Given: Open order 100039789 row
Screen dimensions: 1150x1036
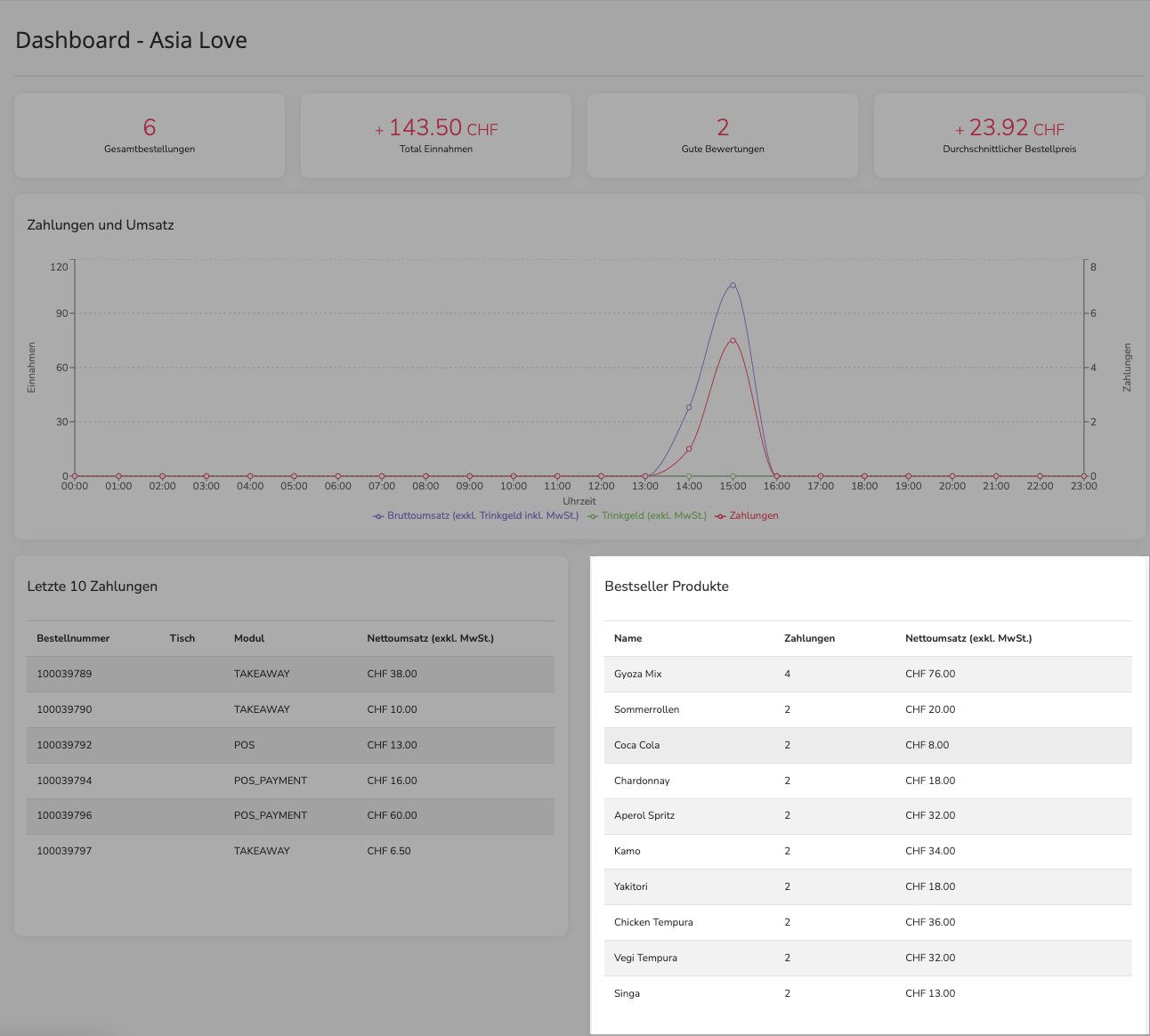Looking at the screenshot, I should click(x=290, y=674).
